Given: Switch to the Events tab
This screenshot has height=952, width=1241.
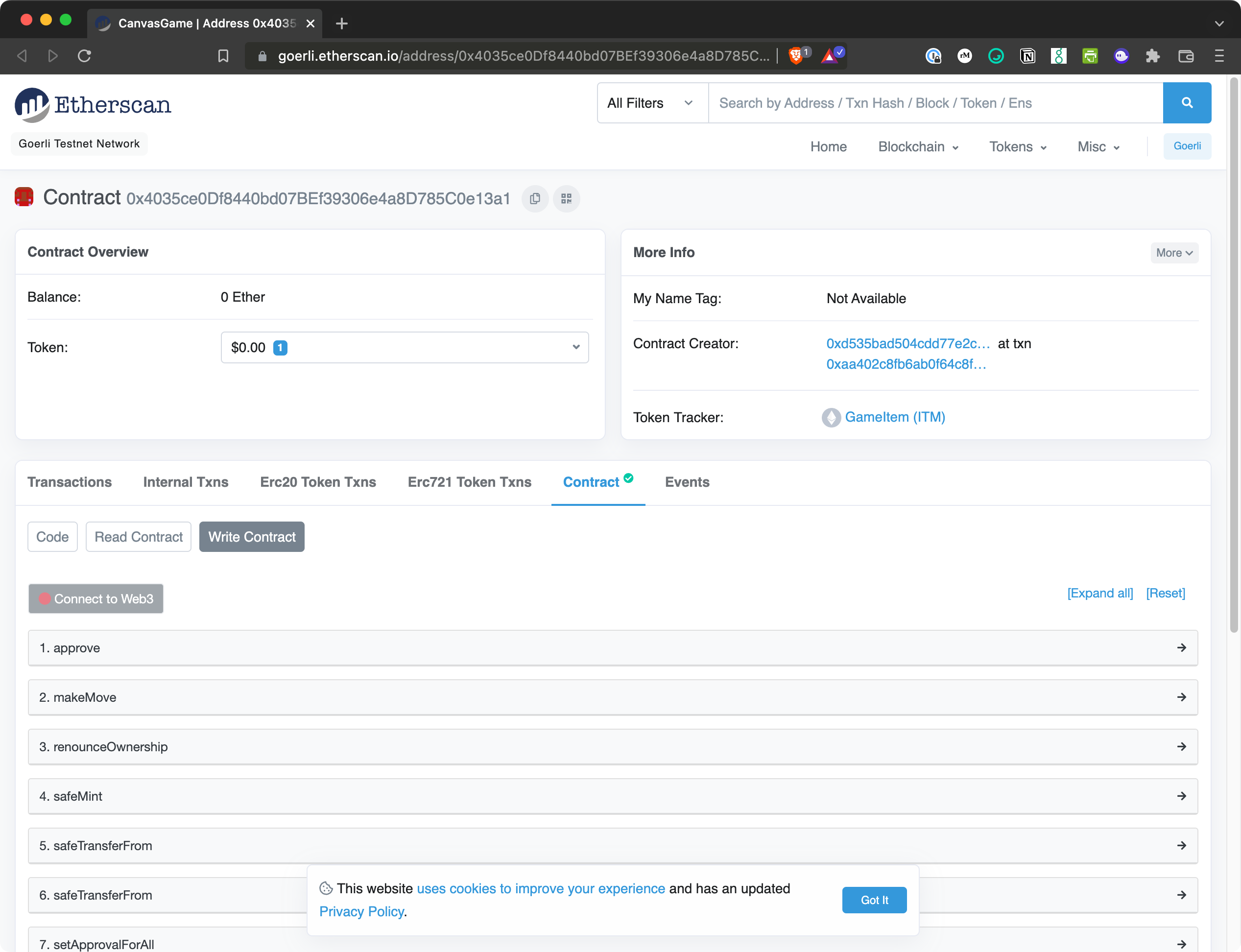Looking at the screenshot, I should [687, 482].
